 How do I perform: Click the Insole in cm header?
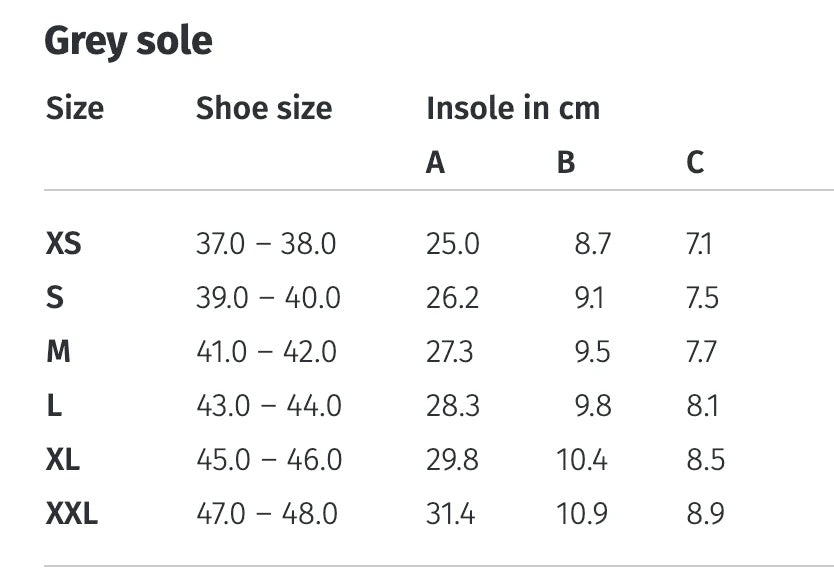click(x=513, y=108)
